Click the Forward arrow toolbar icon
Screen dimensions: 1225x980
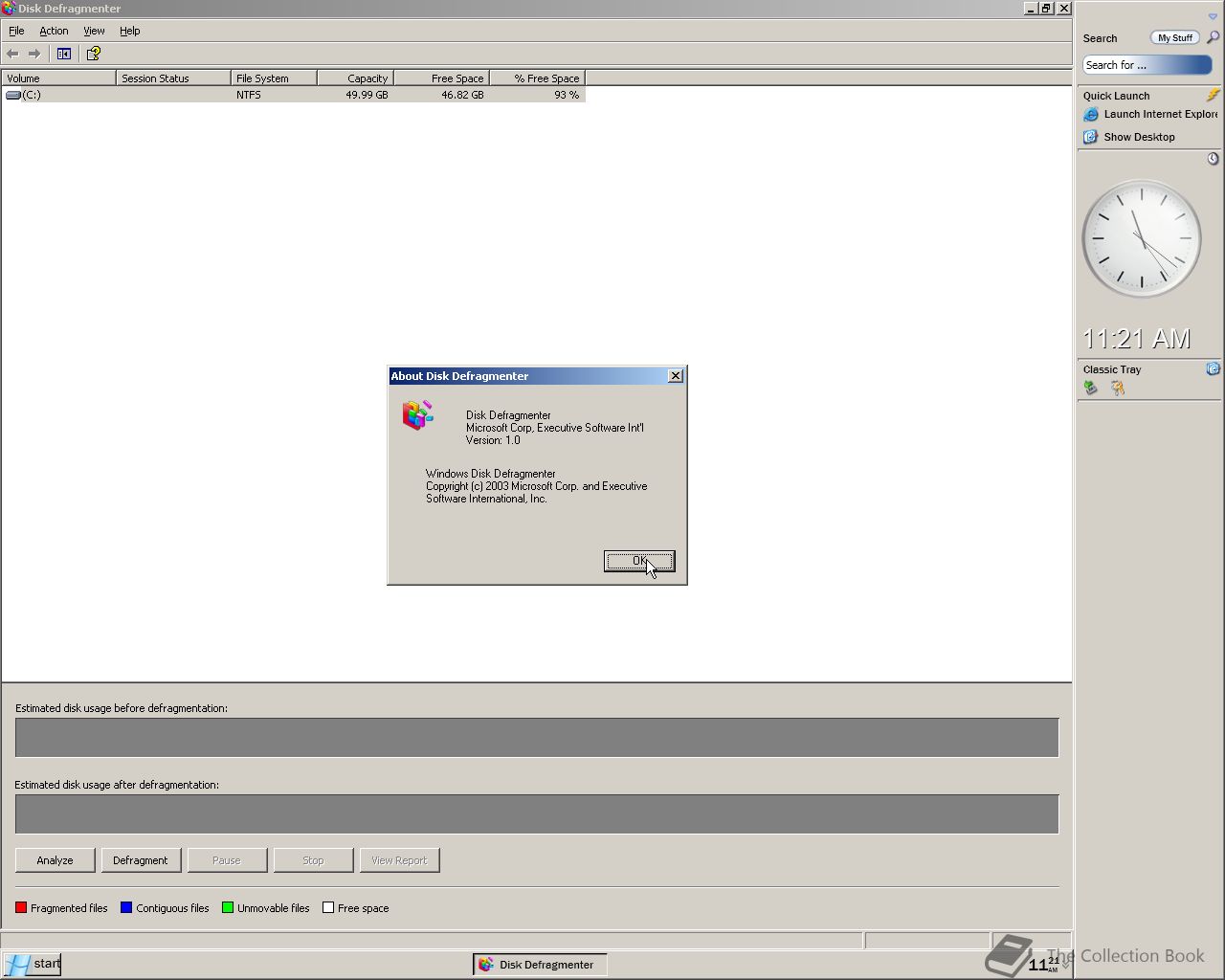tap(34, 54)
